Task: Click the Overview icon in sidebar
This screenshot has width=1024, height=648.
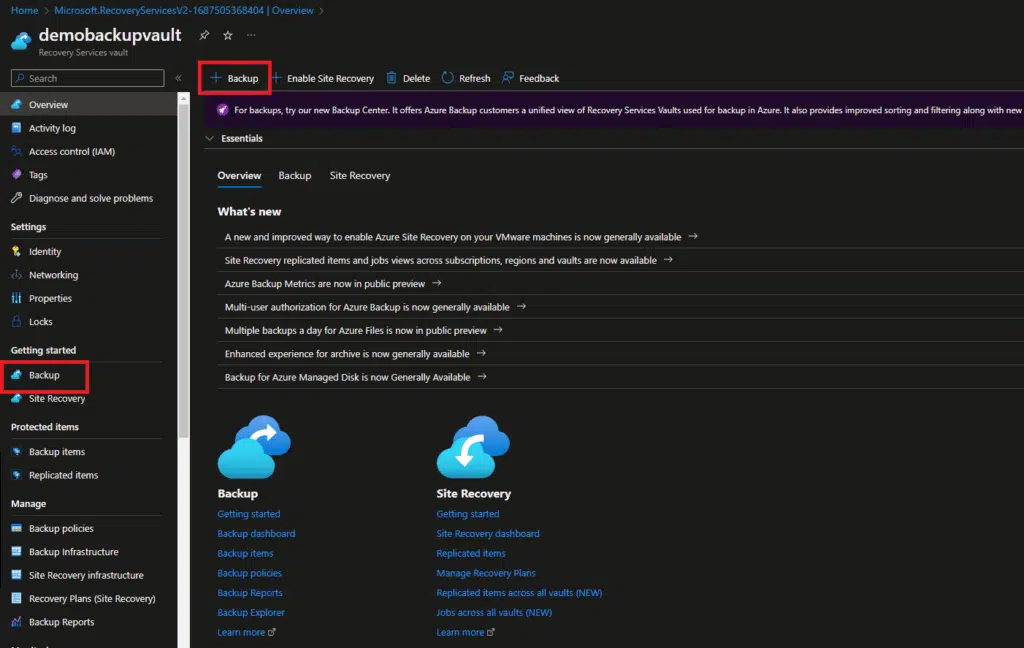Action: tap(16, 105)
